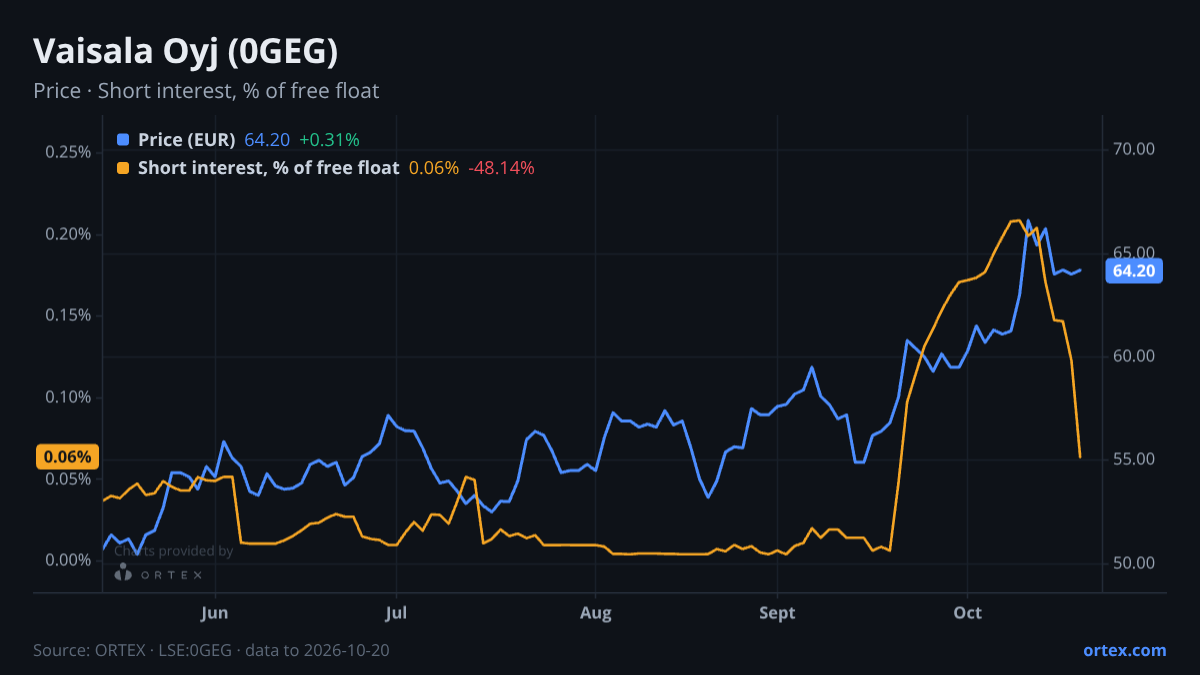1200x675 pixels.
Task: Click the Jun x-axis label
Action: pyautogui.click(x=215, y=612)
